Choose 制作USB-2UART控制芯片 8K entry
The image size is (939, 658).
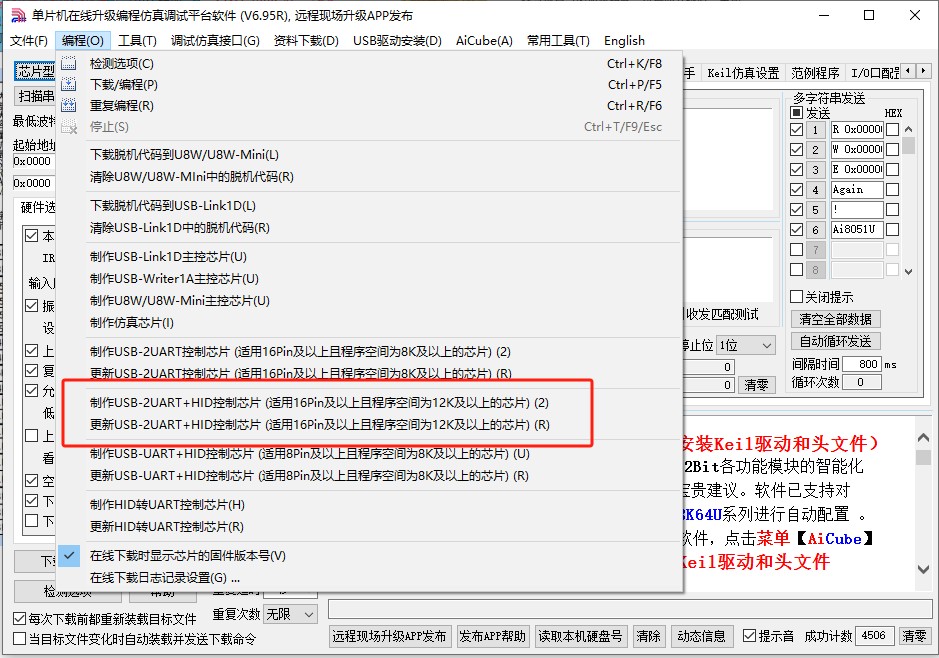pos(369,351)
